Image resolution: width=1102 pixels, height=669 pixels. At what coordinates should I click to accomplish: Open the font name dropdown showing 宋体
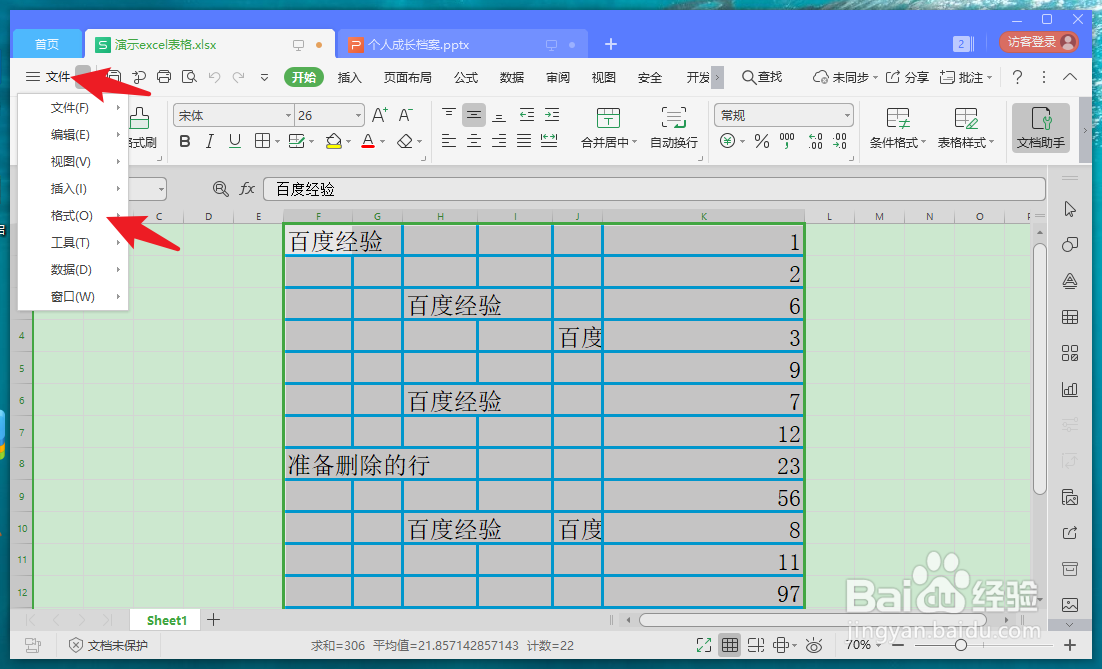click(x=288, y=115)
